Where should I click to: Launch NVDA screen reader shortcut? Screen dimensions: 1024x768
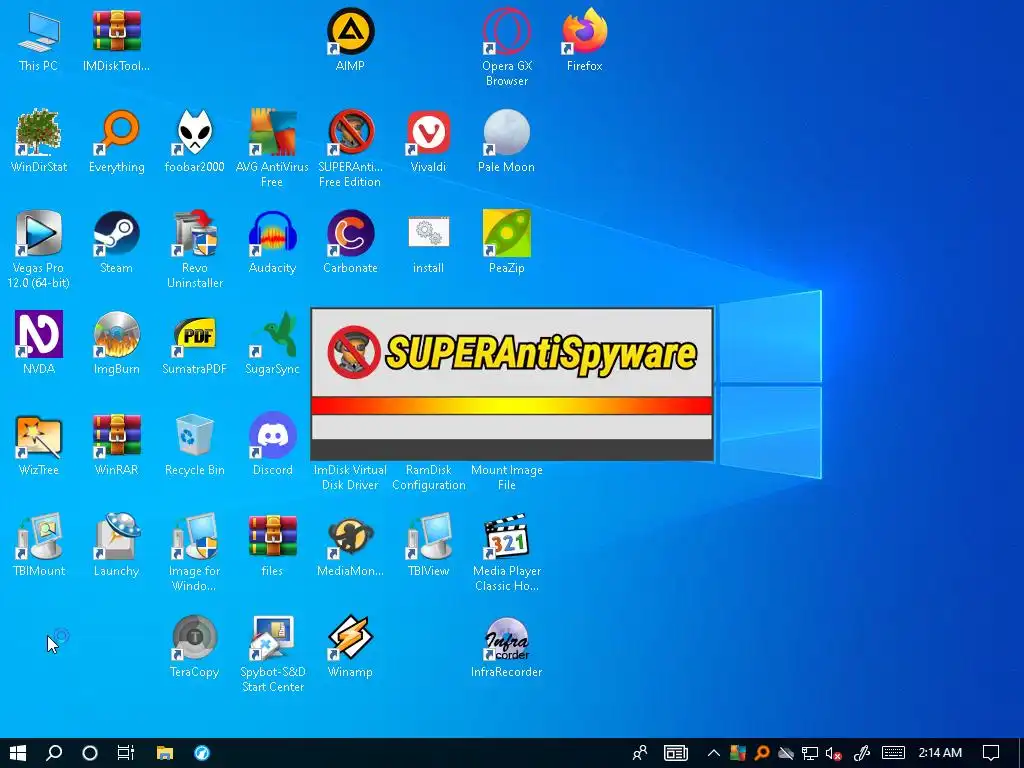(39, 343)
